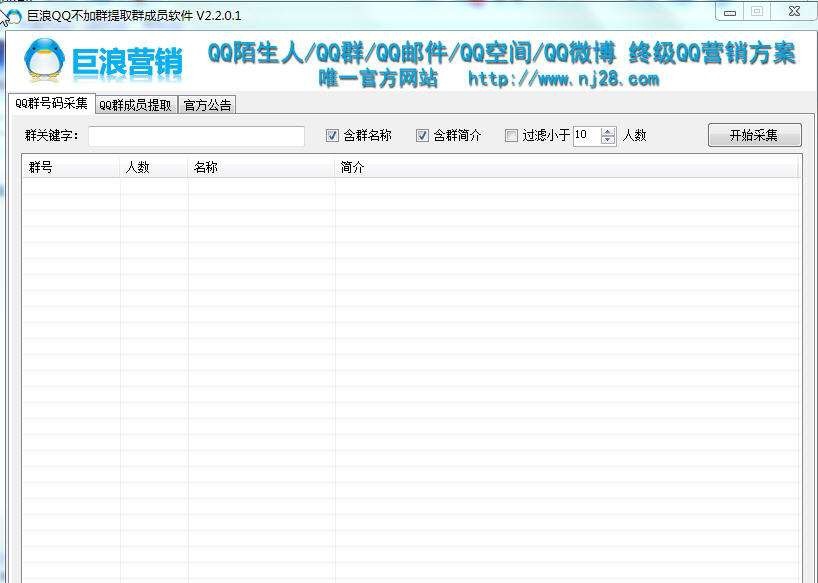Image resolution: width=818 pixels, height=583 pixels.
Task: Click the penguin 巨浪营销 logo
Action: click(x=45, y=60)
